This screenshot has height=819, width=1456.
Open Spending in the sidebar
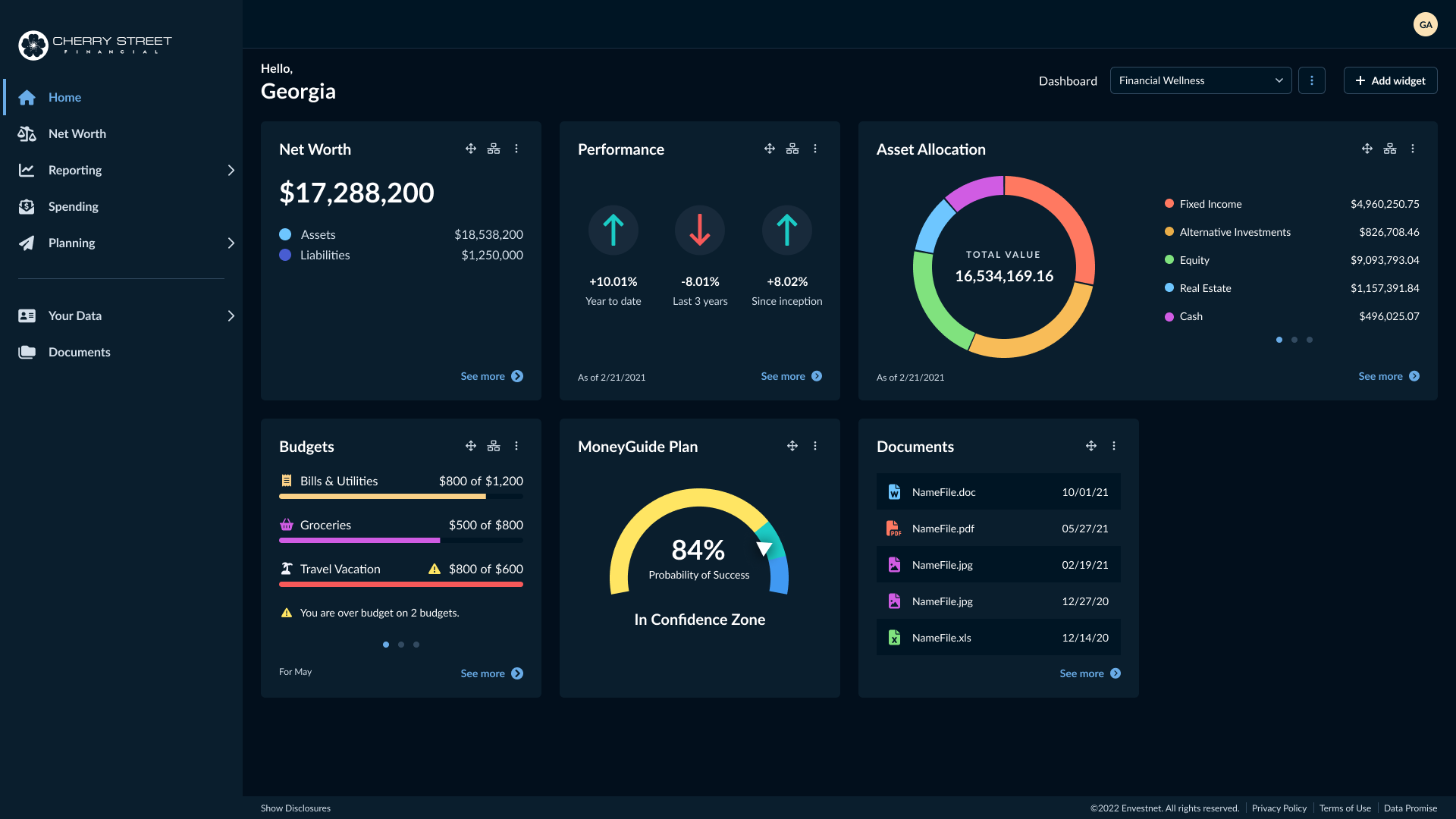point(121,206)
